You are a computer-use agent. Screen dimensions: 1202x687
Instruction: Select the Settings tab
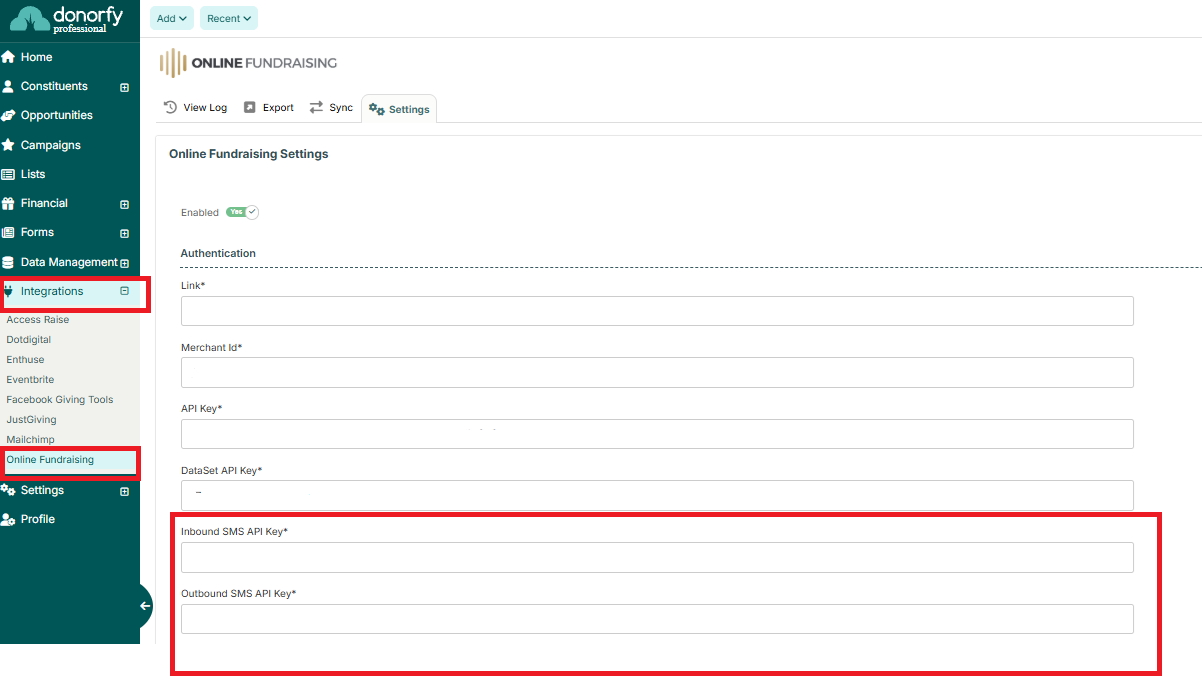(399, 109)
